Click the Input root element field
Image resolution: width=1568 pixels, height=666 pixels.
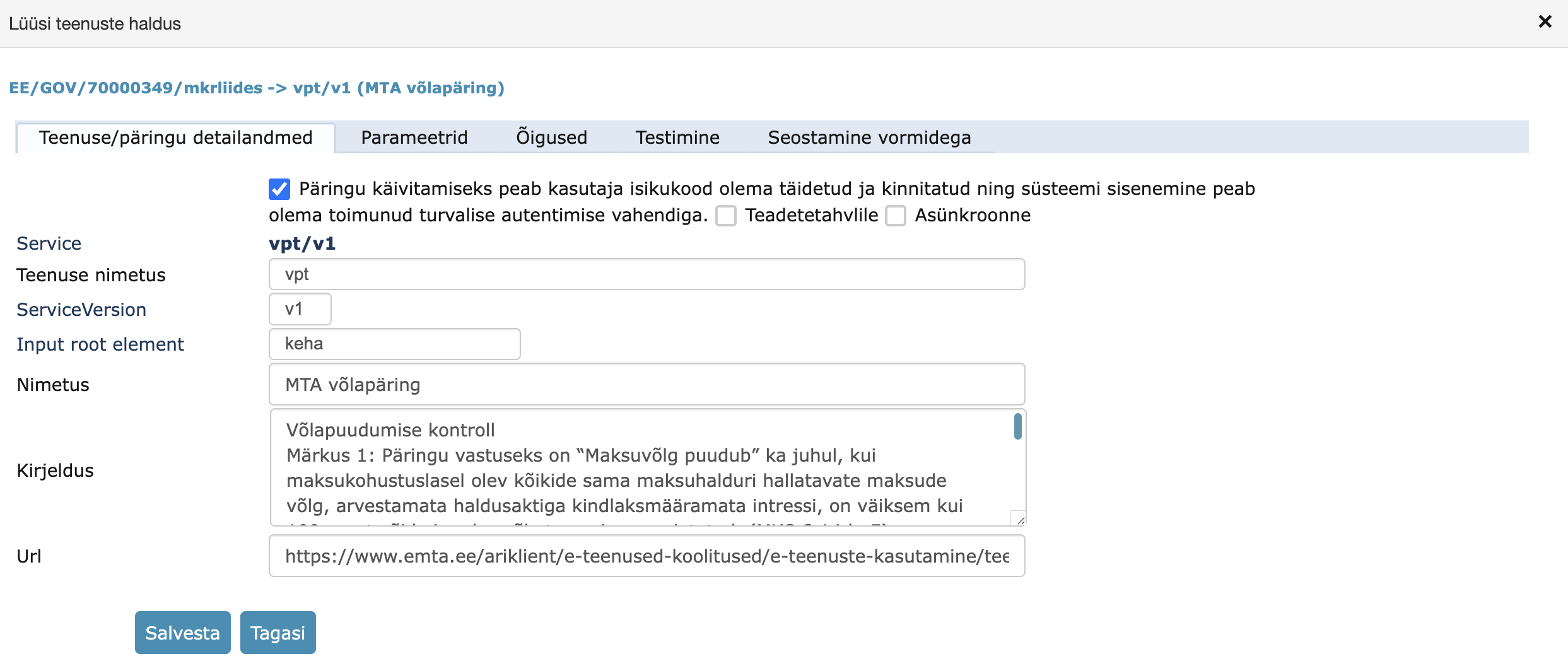(x=394, y=344)
